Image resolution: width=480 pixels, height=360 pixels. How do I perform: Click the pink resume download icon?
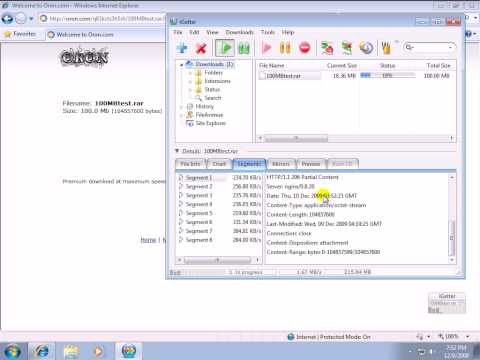pyautogui.click(x=267, y=48)
